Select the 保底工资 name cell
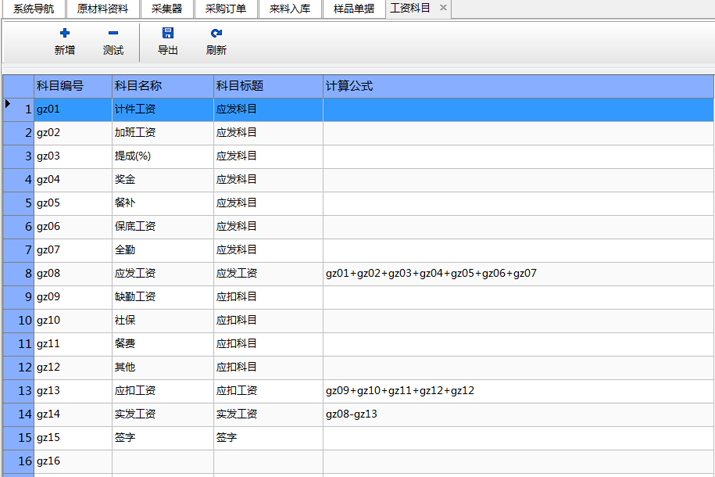 point(163,227)
